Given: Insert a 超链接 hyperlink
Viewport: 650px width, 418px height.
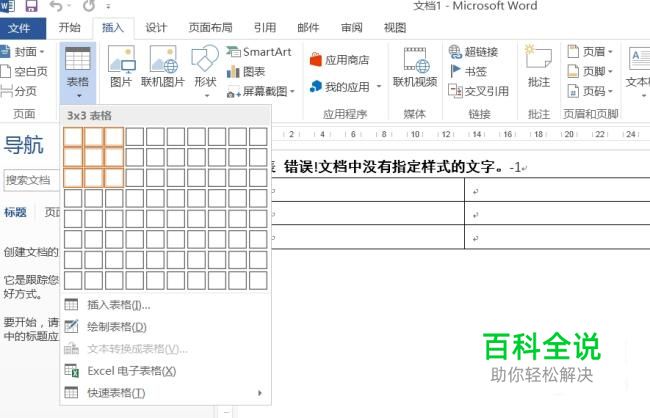Looking at the screenshot, I should tap(474, 52).
